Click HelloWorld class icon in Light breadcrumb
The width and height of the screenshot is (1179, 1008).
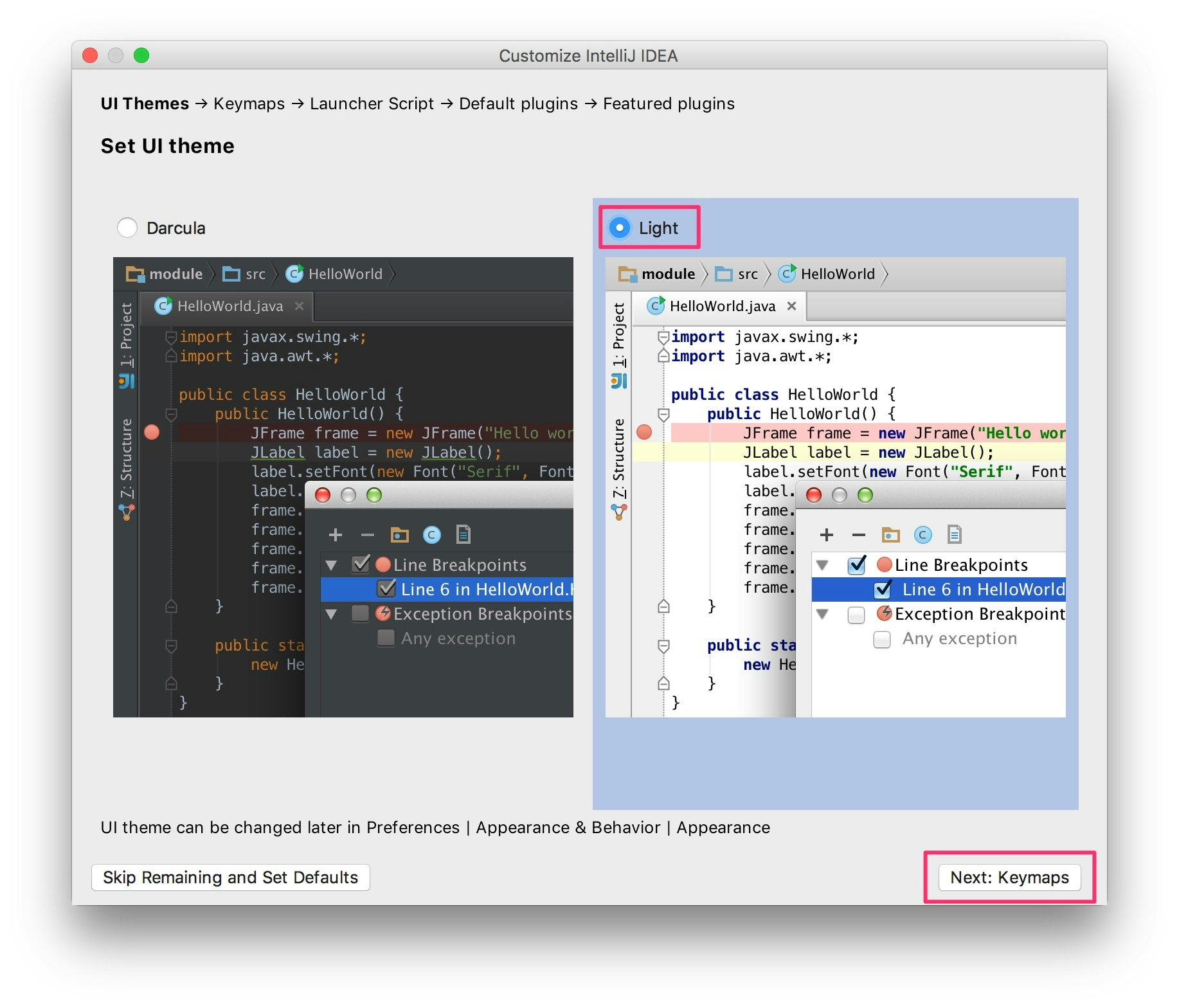(x=787, y=274)
